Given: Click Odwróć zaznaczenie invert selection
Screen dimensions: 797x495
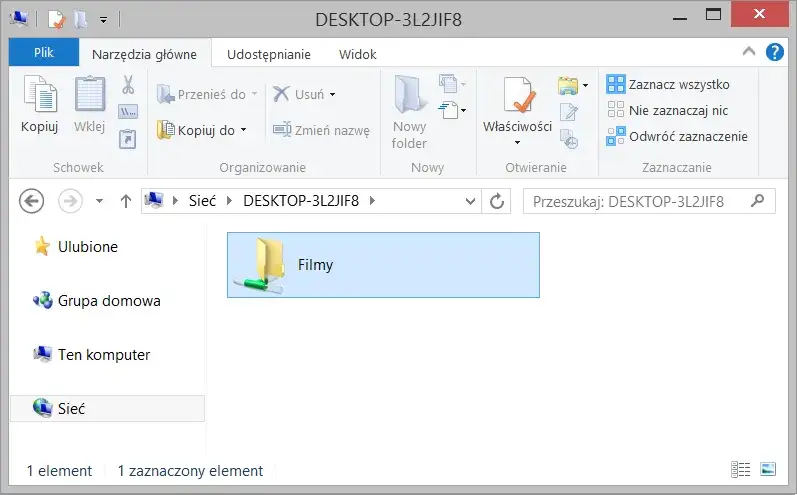Looking at the screenshot, I should point(677,136).
